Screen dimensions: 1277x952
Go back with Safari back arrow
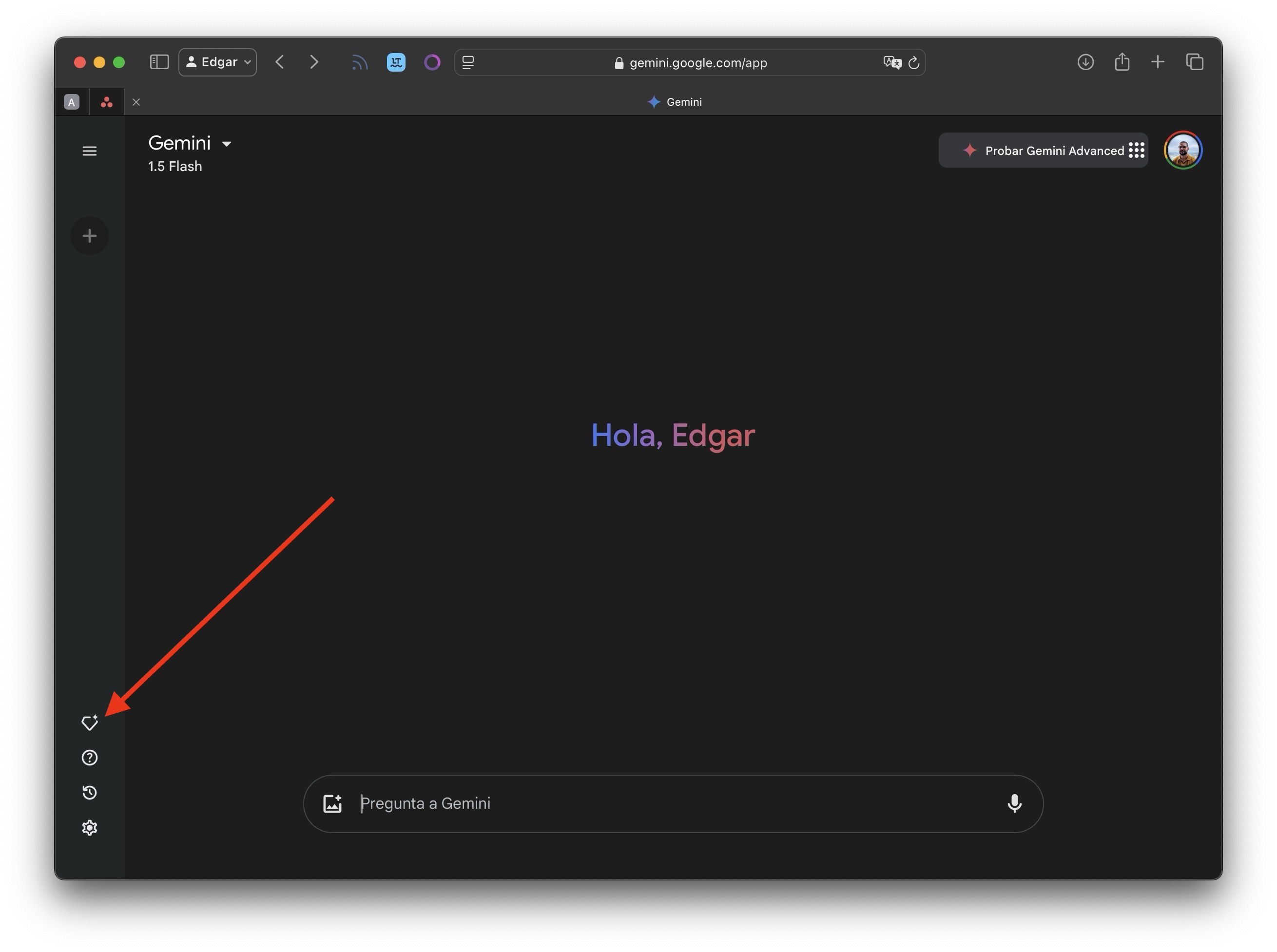280,62
